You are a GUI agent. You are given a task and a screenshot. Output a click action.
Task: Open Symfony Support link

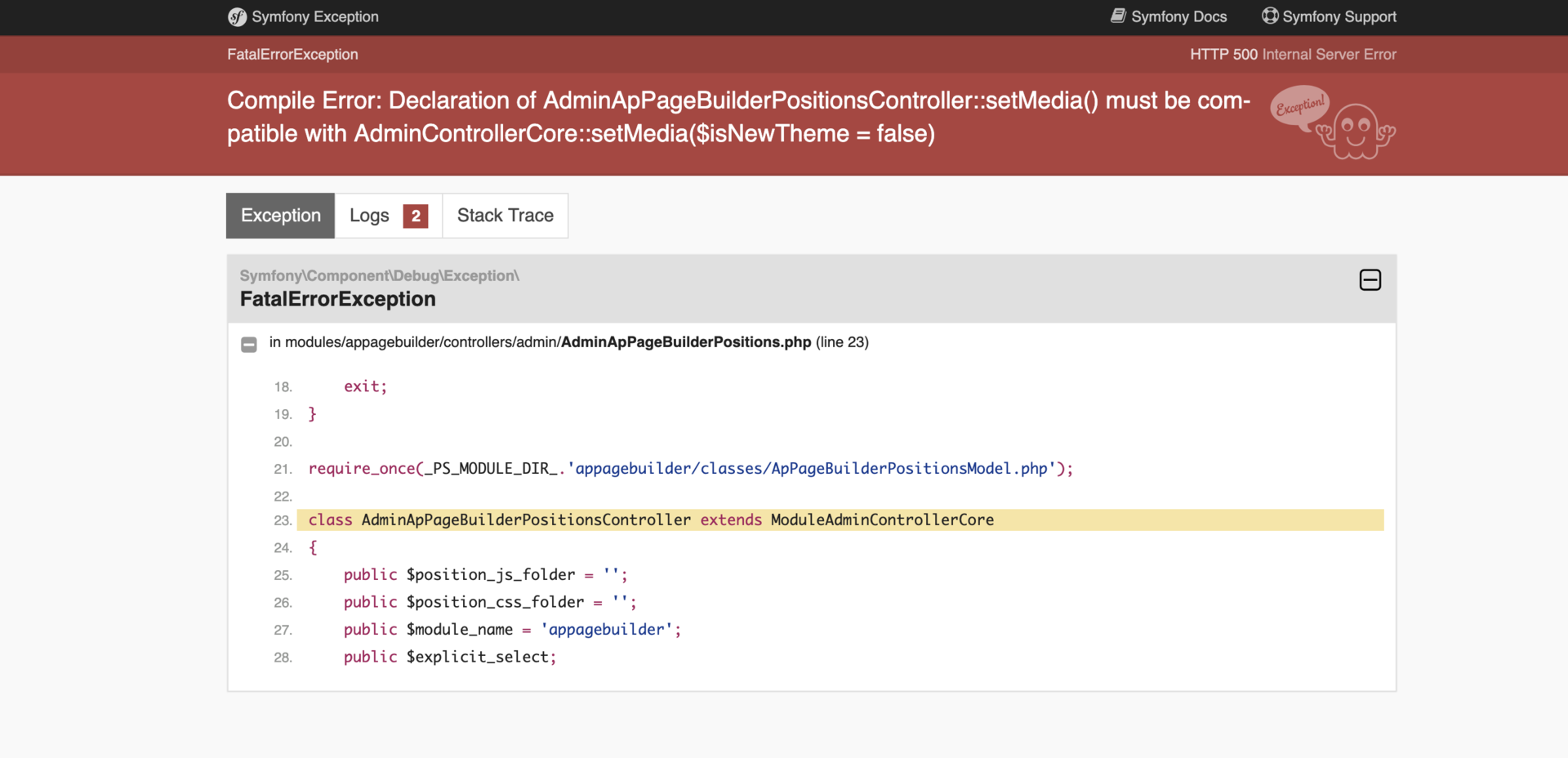[x=1339, y=17]
